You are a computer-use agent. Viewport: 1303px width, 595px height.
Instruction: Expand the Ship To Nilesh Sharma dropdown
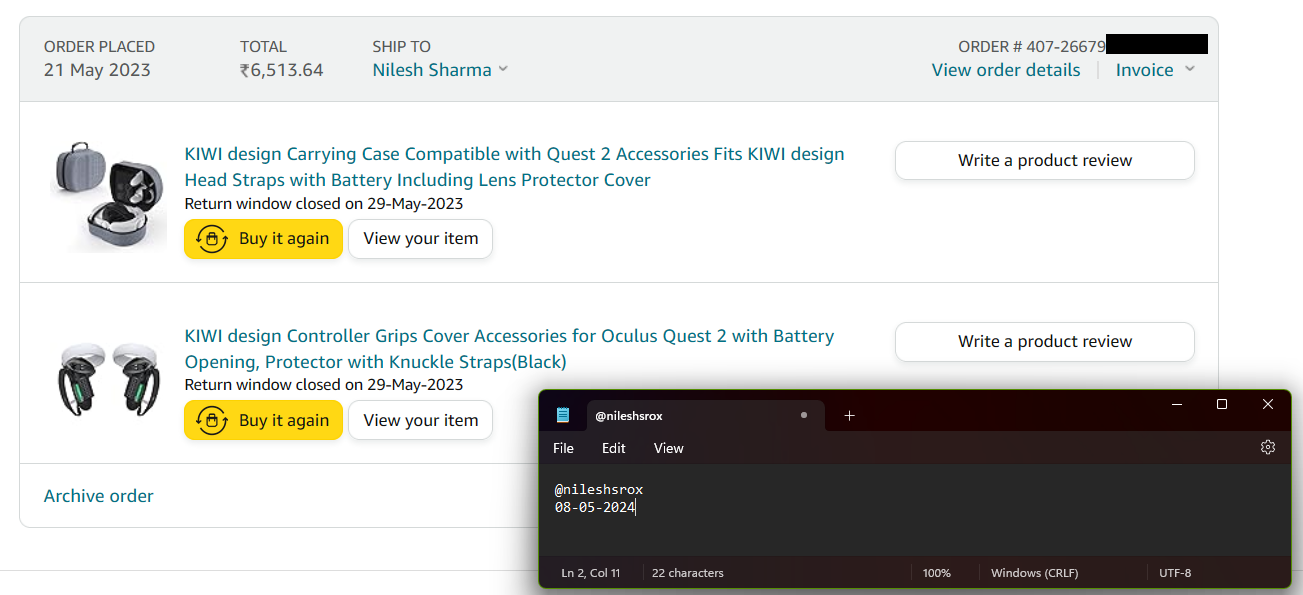[503, 69]
